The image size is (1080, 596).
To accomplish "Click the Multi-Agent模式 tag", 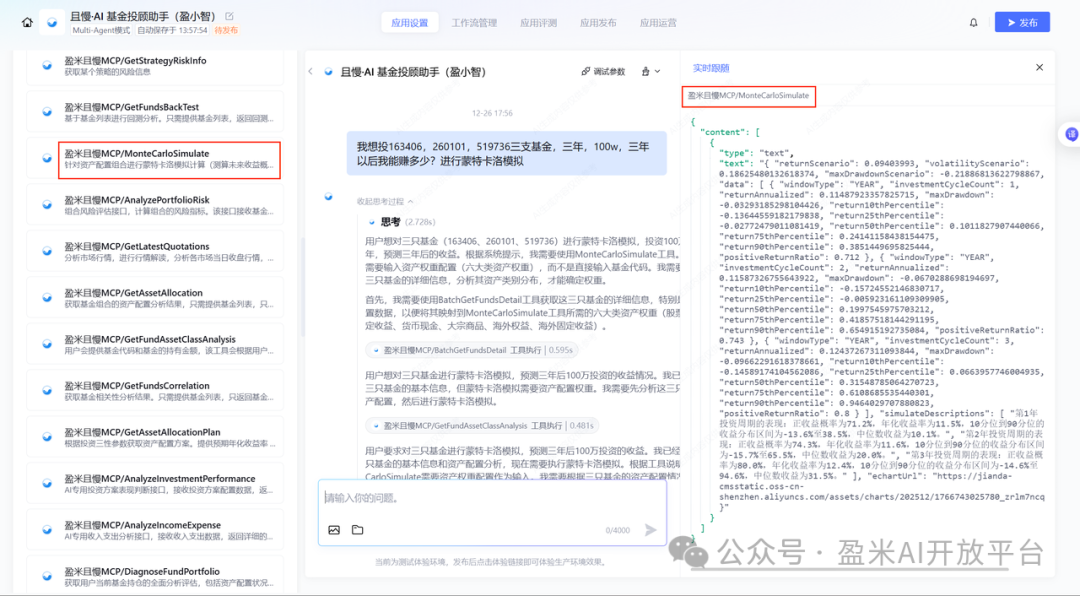I will [101, 30].
